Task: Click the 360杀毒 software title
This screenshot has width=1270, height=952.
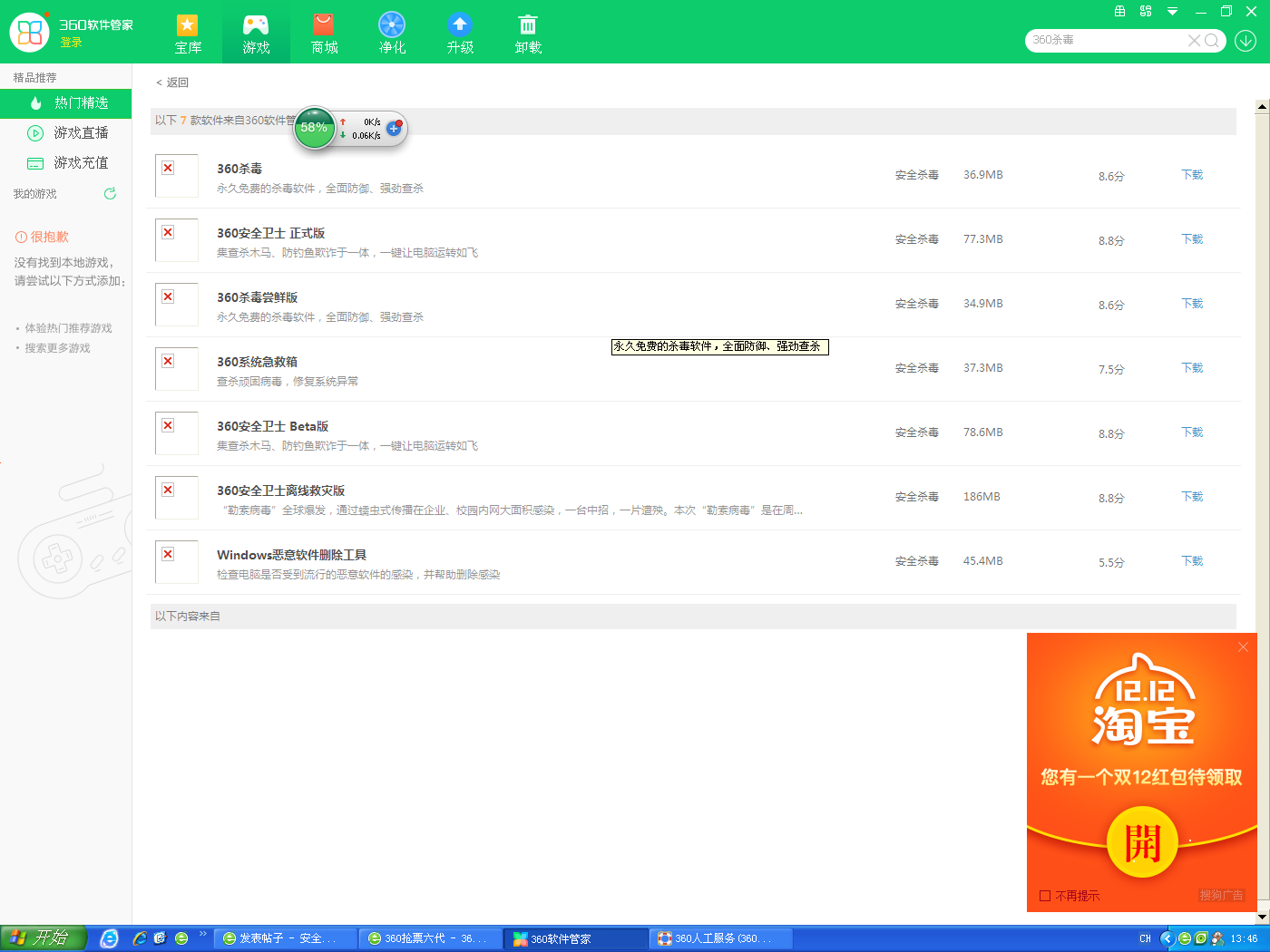Action: coord(239,169)
